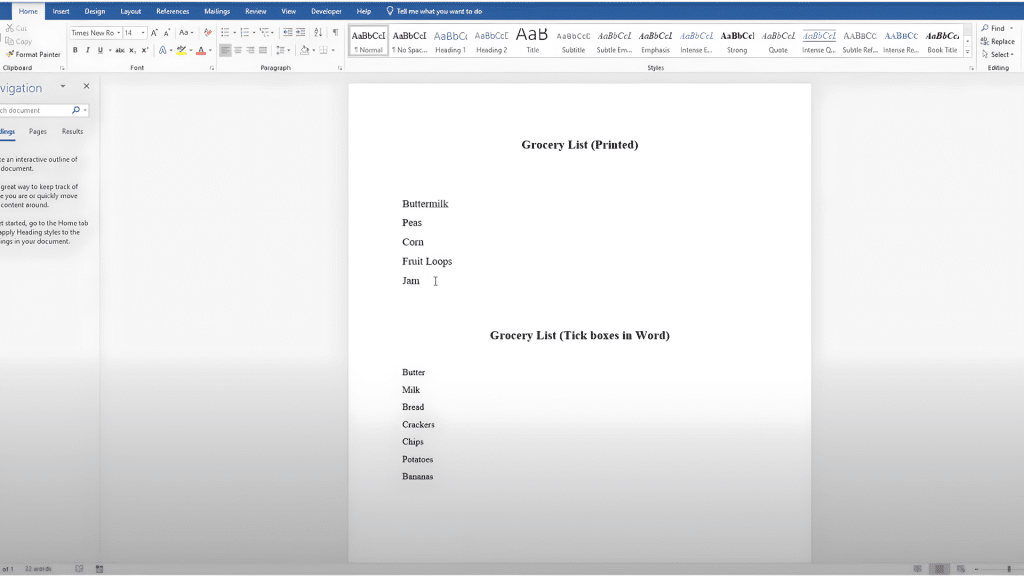Screen dimensions: 1024x576
Task: Toggle Show/Hide paragraph marks
Action: 335,33
